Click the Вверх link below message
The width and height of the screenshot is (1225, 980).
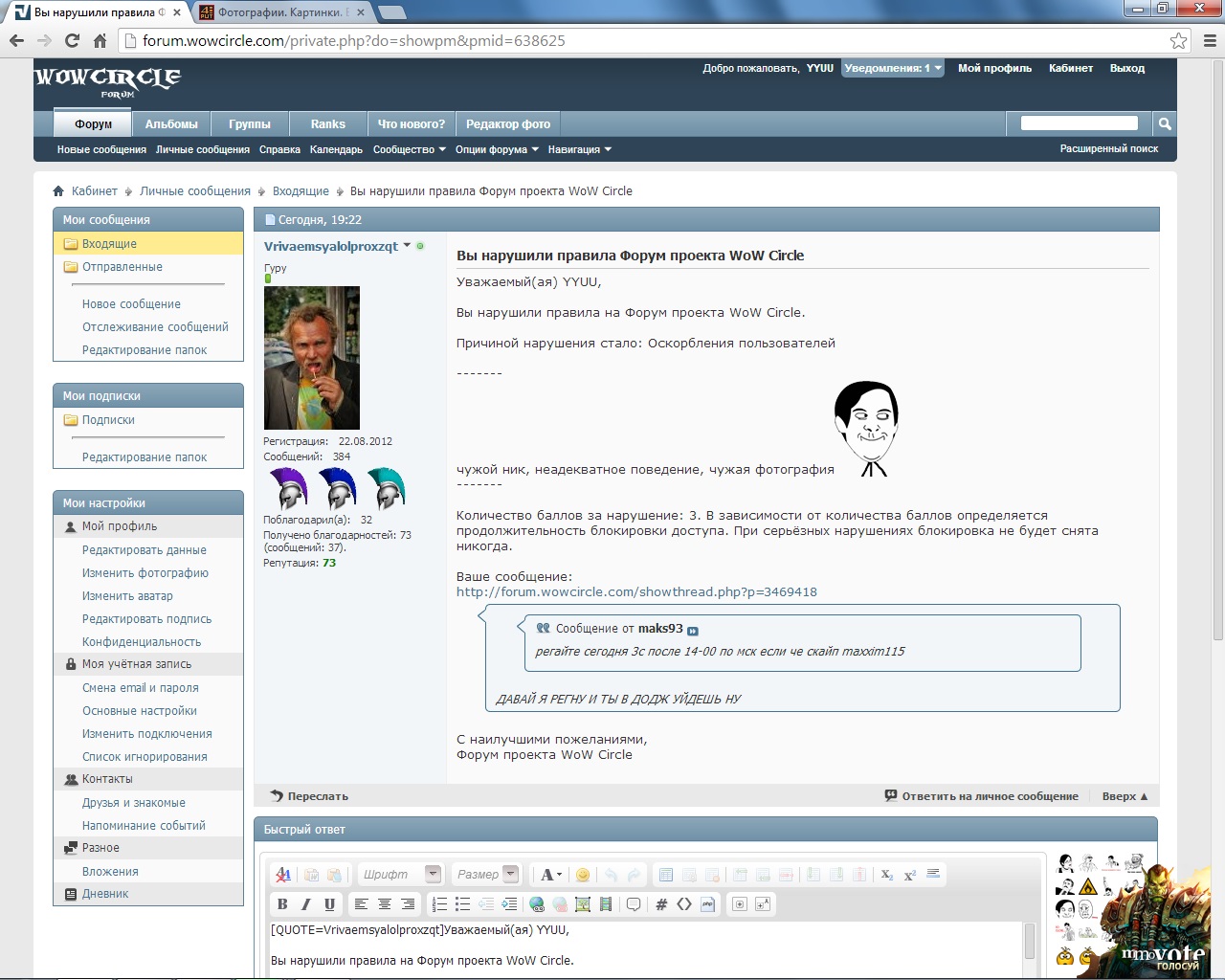pyautogui.click(x=1125, y=796)
